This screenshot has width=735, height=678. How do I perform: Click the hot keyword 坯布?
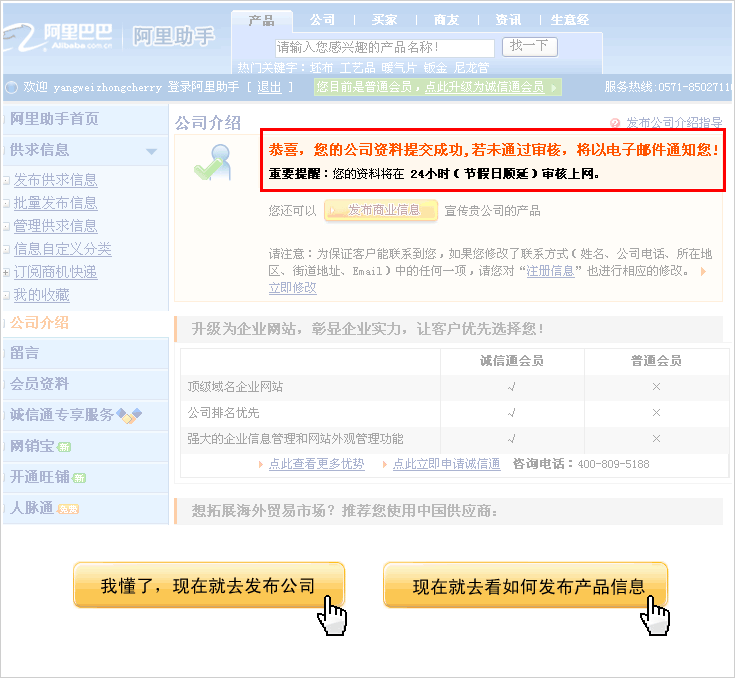322,68
